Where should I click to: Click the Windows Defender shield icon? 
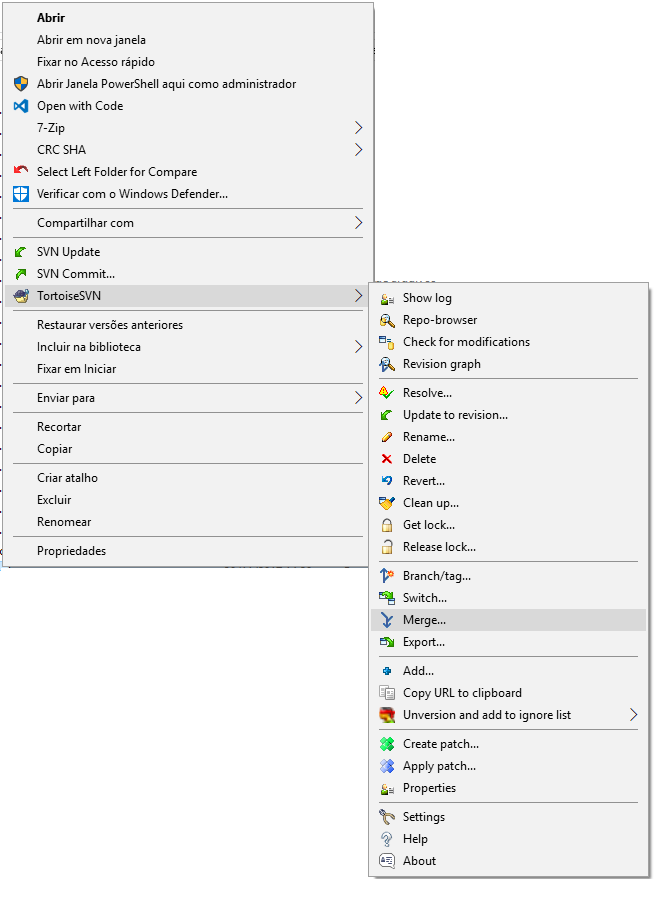(21, 194)
